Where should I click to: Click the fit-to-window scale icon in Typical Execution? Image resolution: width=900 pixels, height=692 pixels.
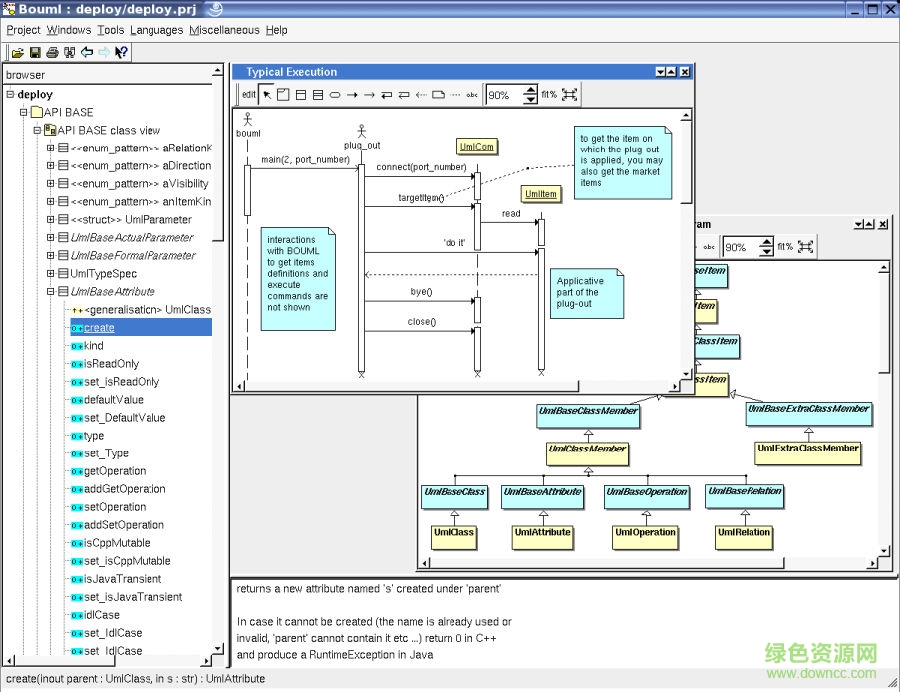(x=570, y=95)
